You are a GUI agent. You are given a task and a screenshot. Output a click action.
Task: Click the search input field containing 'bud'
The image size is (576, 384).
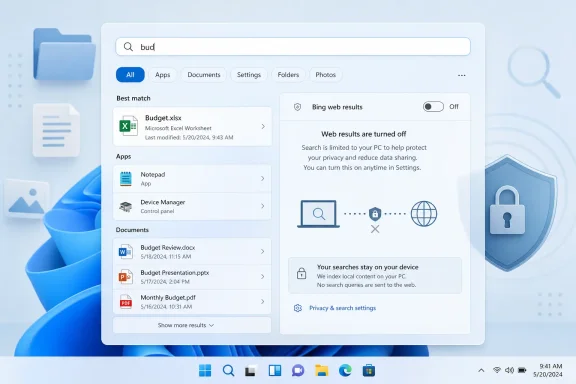point(293,47)
